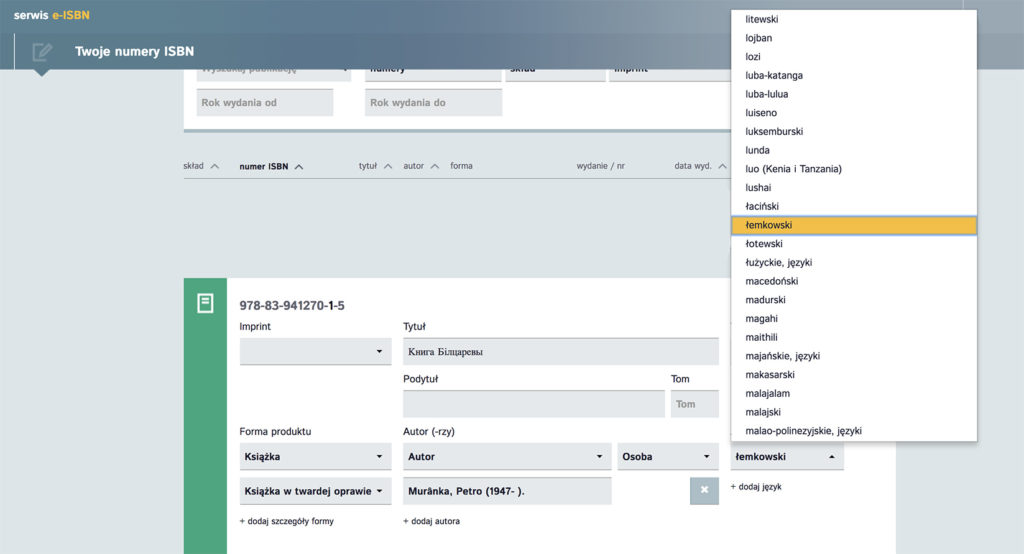Select łotewski from the language list
This screenshot has width=1024, height=554.
764,244
